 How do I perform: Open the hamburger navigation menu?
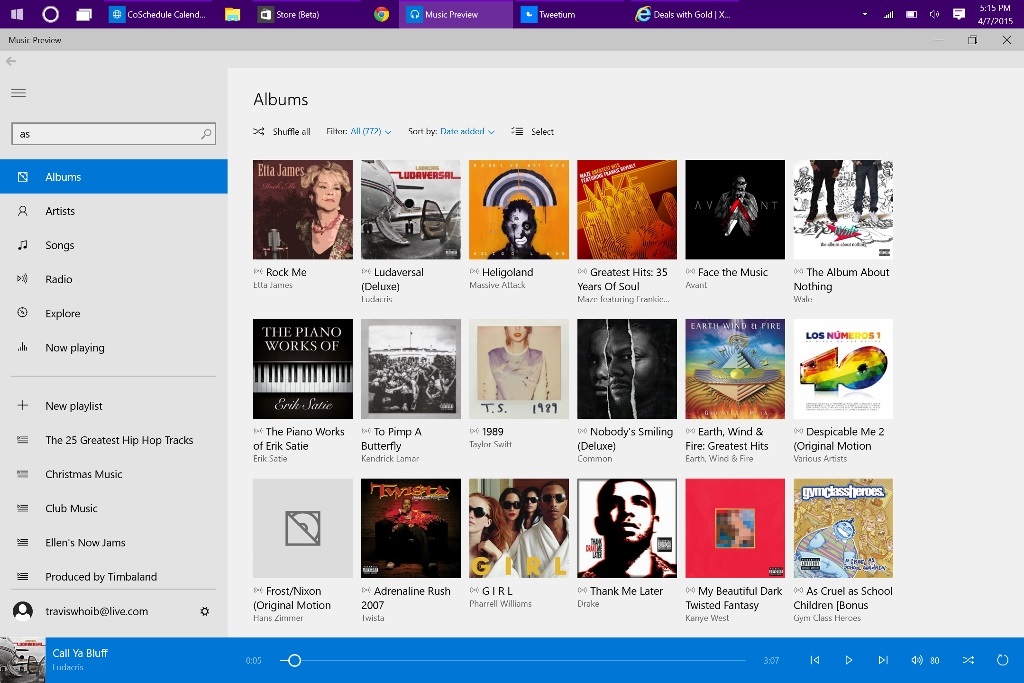coord(18,93)
